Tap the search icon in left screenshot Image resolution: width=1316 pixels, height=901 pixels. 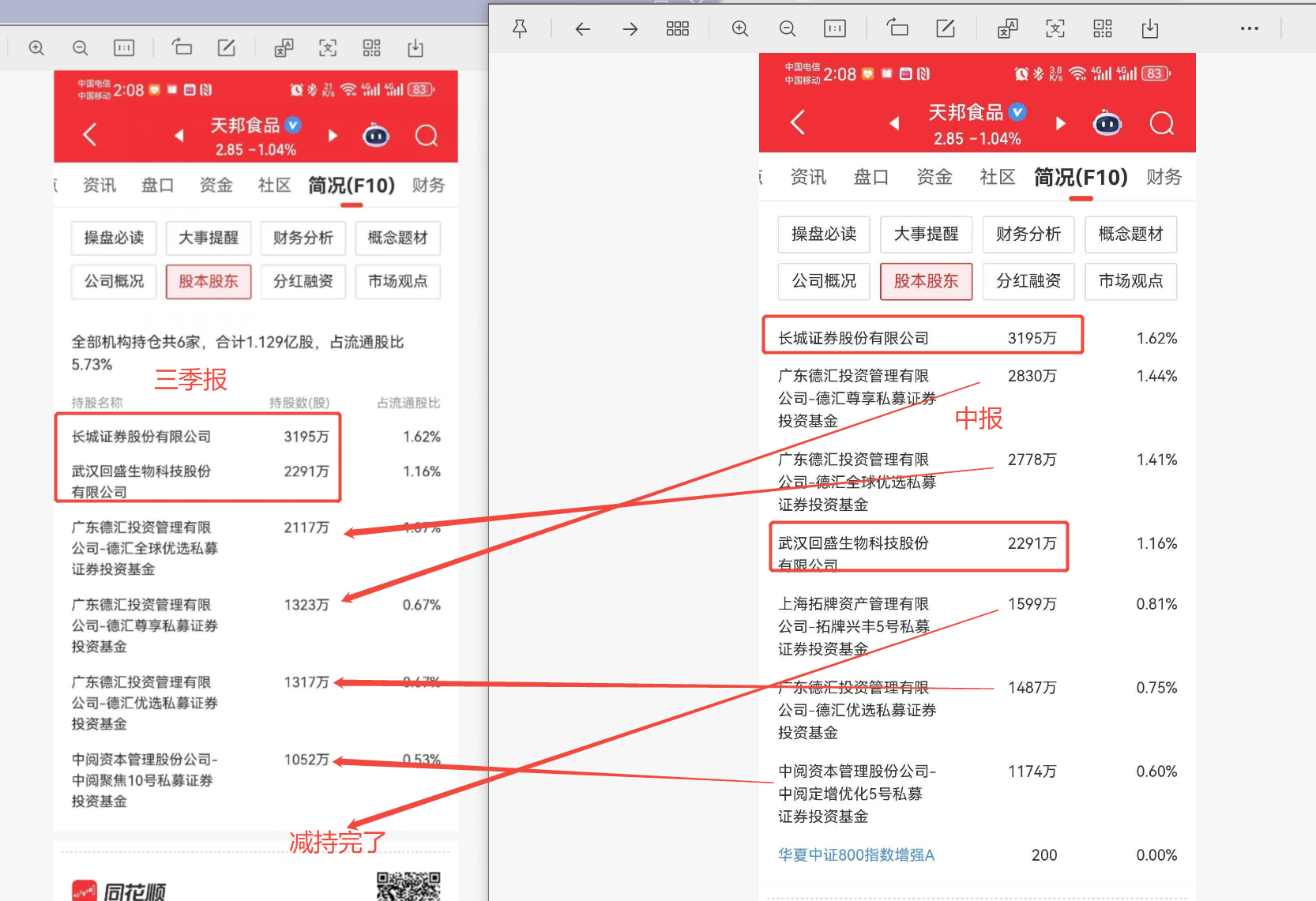point(427,136)
